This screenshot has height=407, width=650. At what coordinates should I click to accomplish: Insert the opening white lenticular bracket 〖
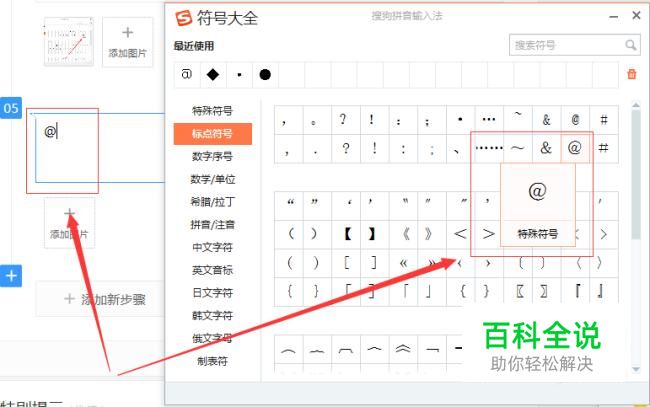point(518,292)
